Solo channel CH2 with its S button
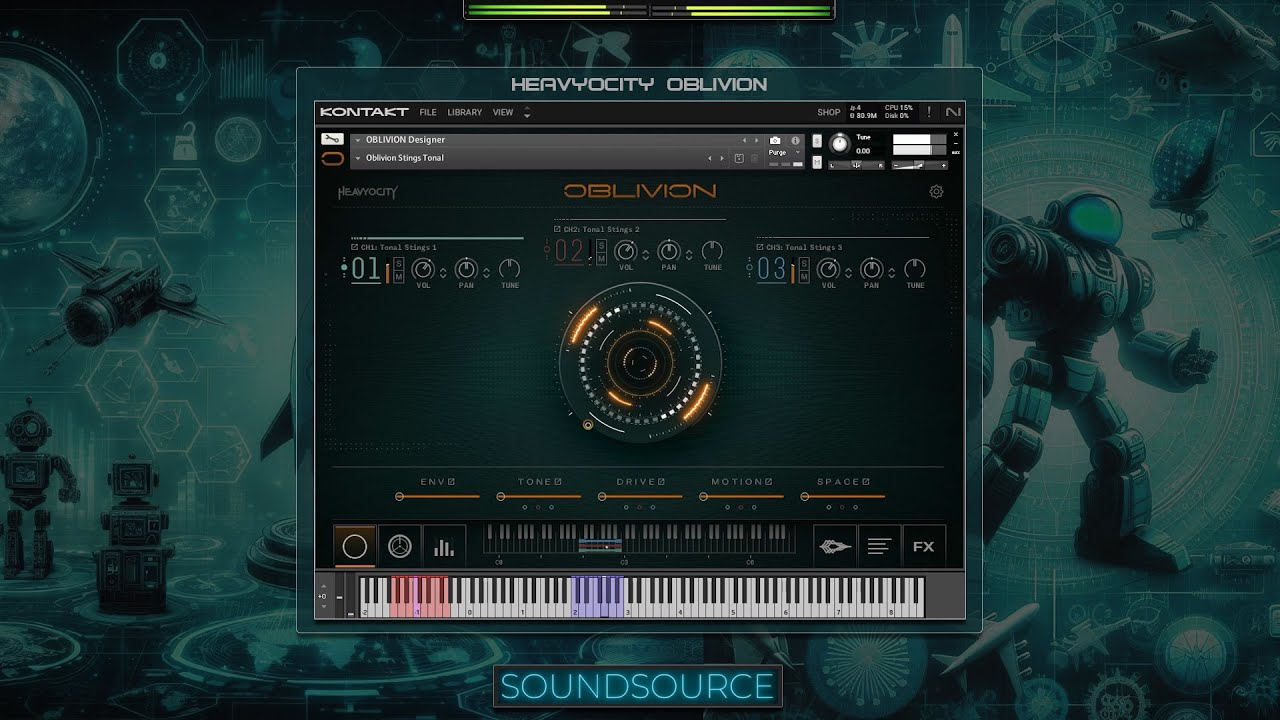1280x720 pixels. [x=602, y=245]
